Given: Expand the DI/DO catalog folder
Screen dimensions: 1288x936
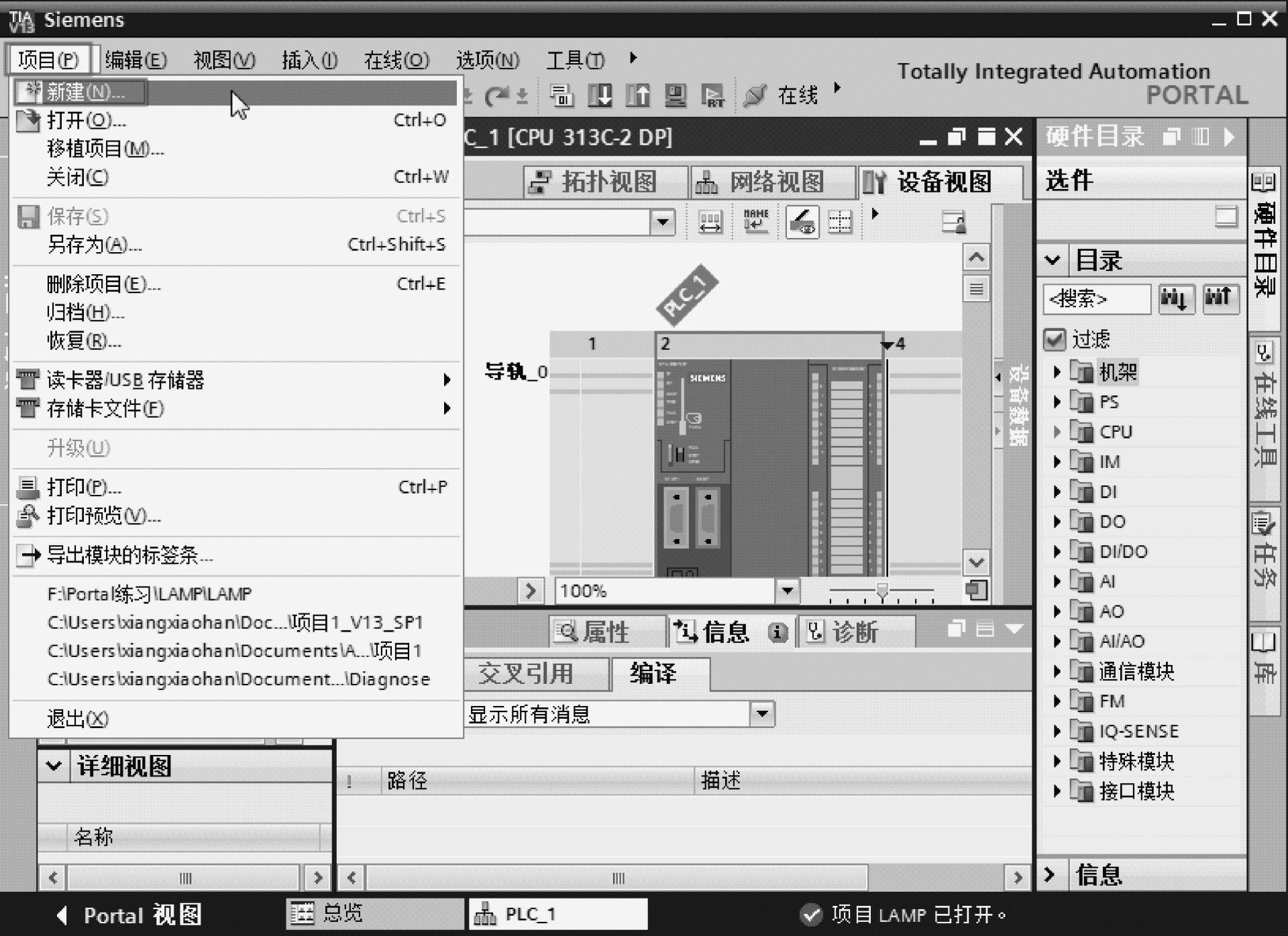Looking at the screenshot, I should [x=1057, y=551].
